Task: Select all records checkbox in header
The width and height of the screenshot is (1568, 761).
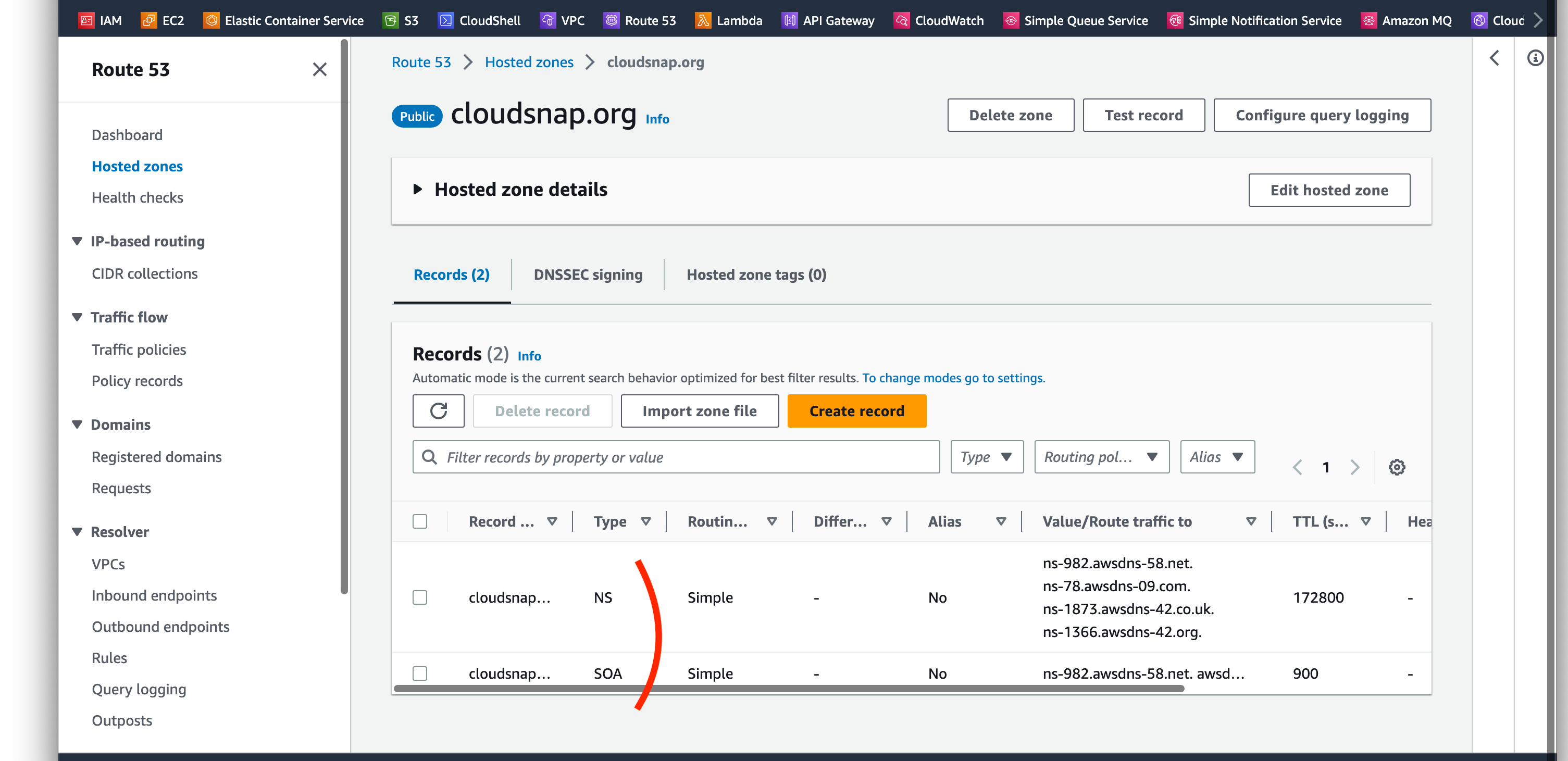Action: click(419, 521)
